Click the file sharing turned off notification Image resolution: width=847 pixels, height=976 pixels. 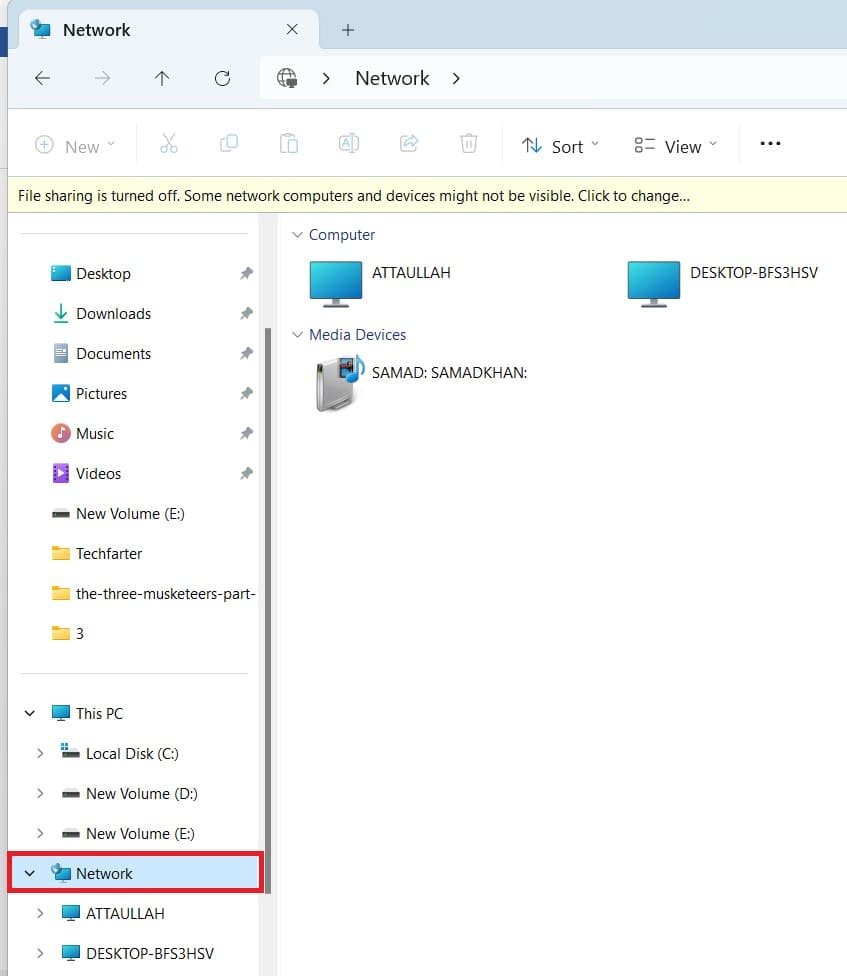click(354, 196)
